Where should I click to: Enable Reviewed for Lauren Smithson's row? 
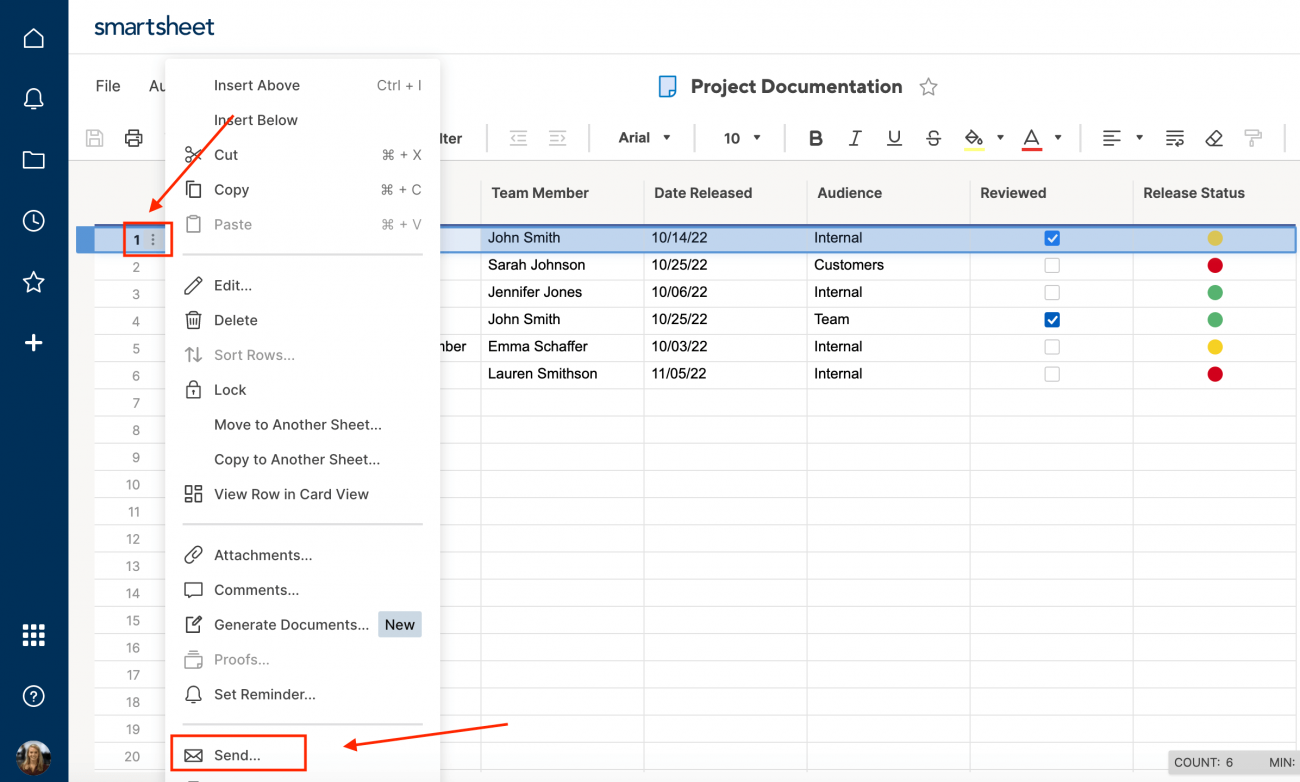tap(1052, 374)
